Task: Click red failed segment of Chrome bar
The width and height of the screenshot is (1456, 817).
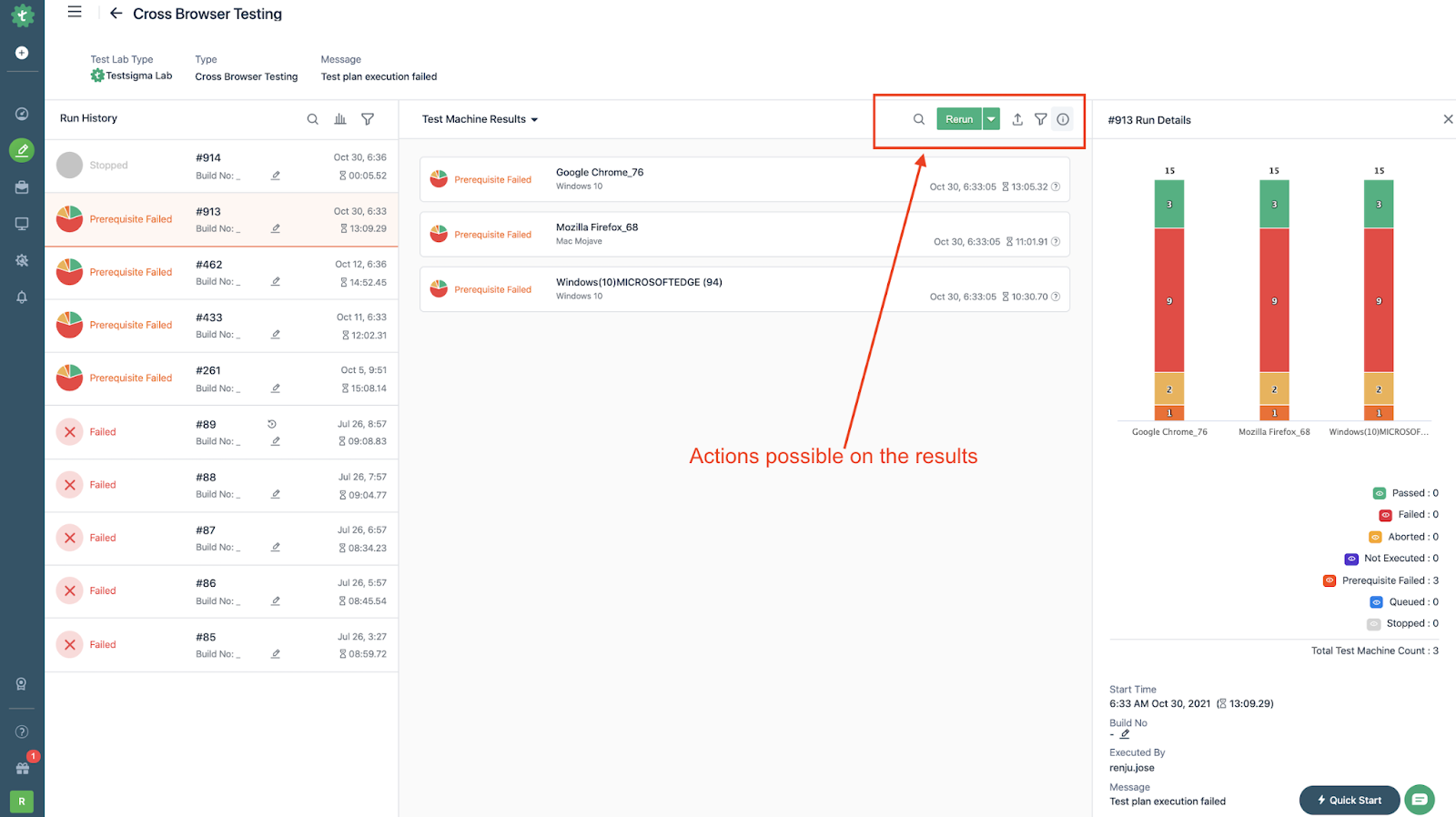Action: tap(1169, 300)
